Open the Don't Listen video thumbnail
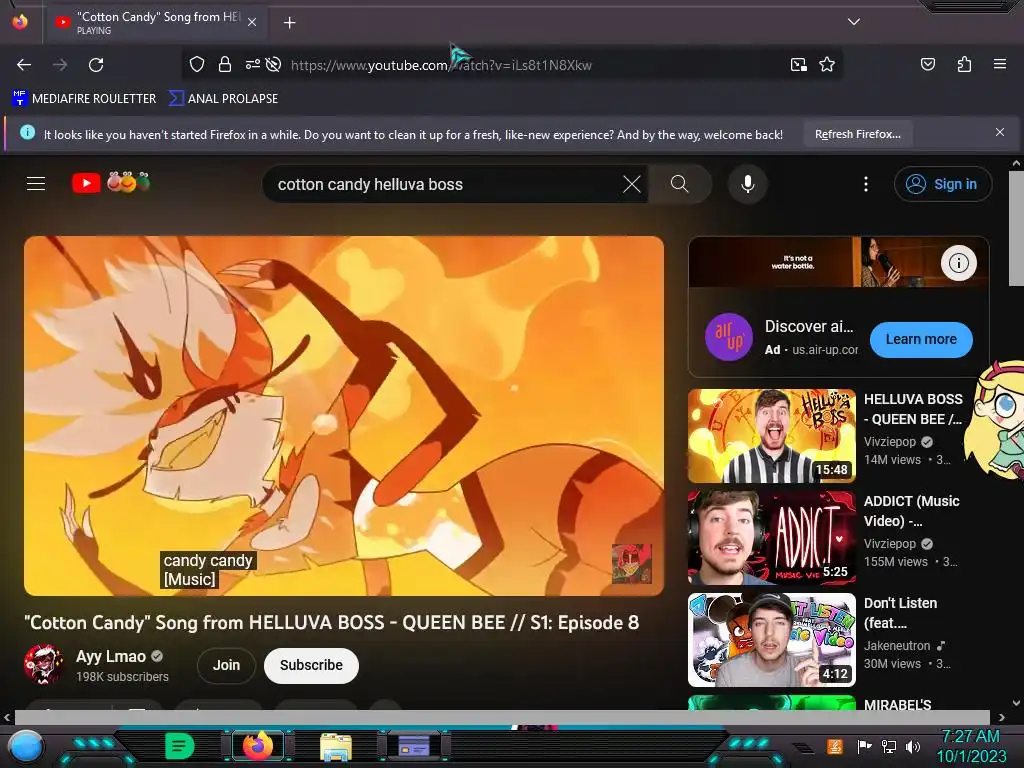This screenshot has height=768, width=1024. [x=771, y=640]
